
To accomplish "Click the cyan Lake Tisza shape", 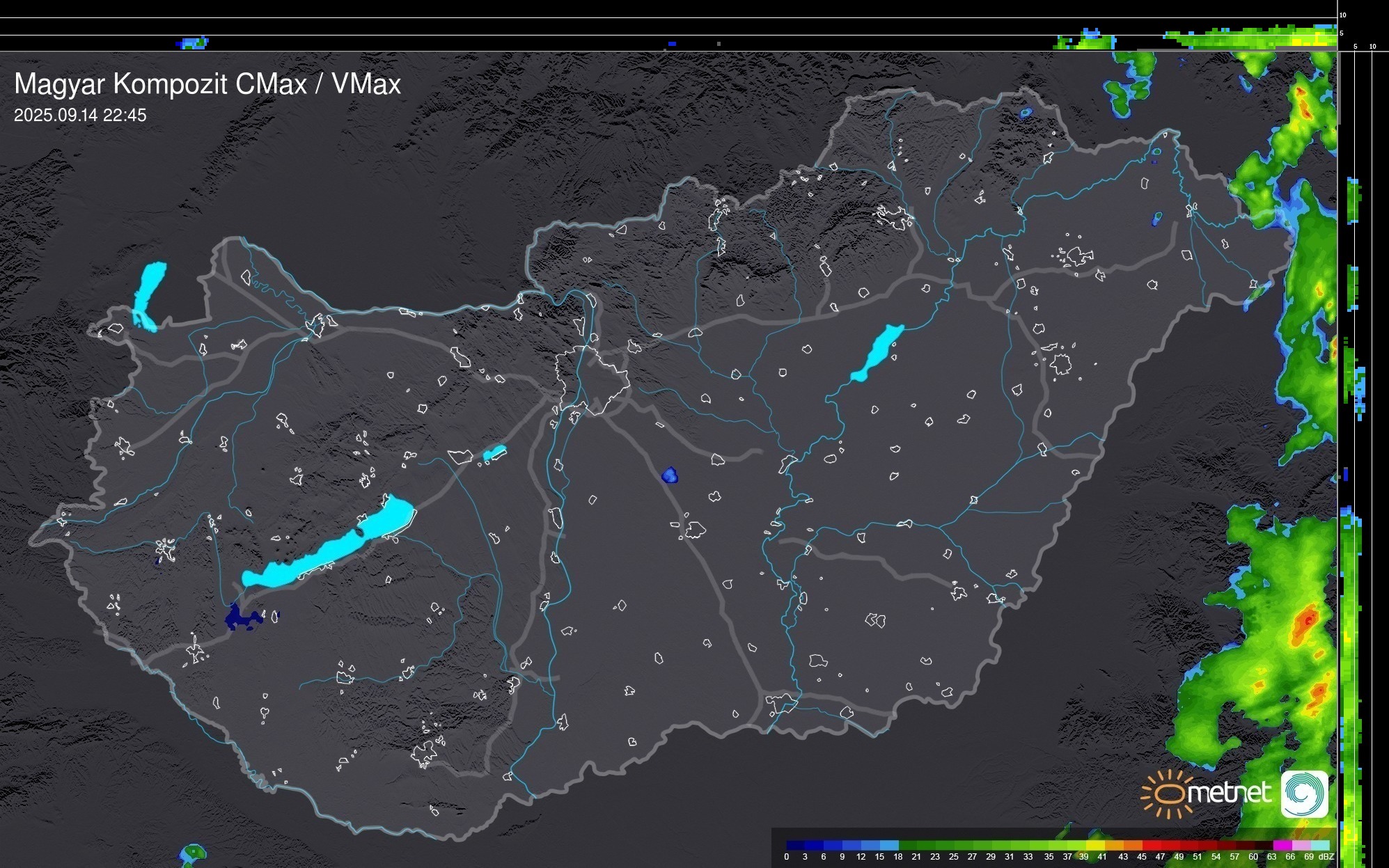I will click(877, 352).
